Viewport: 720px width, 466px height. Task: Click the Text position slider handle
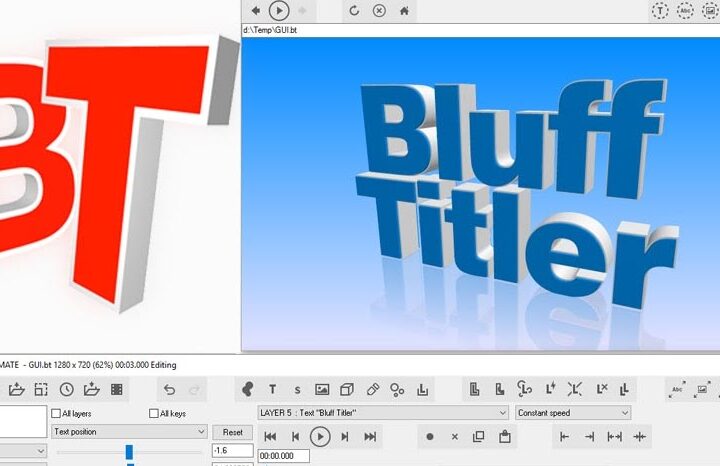click(x=129, y=452)
